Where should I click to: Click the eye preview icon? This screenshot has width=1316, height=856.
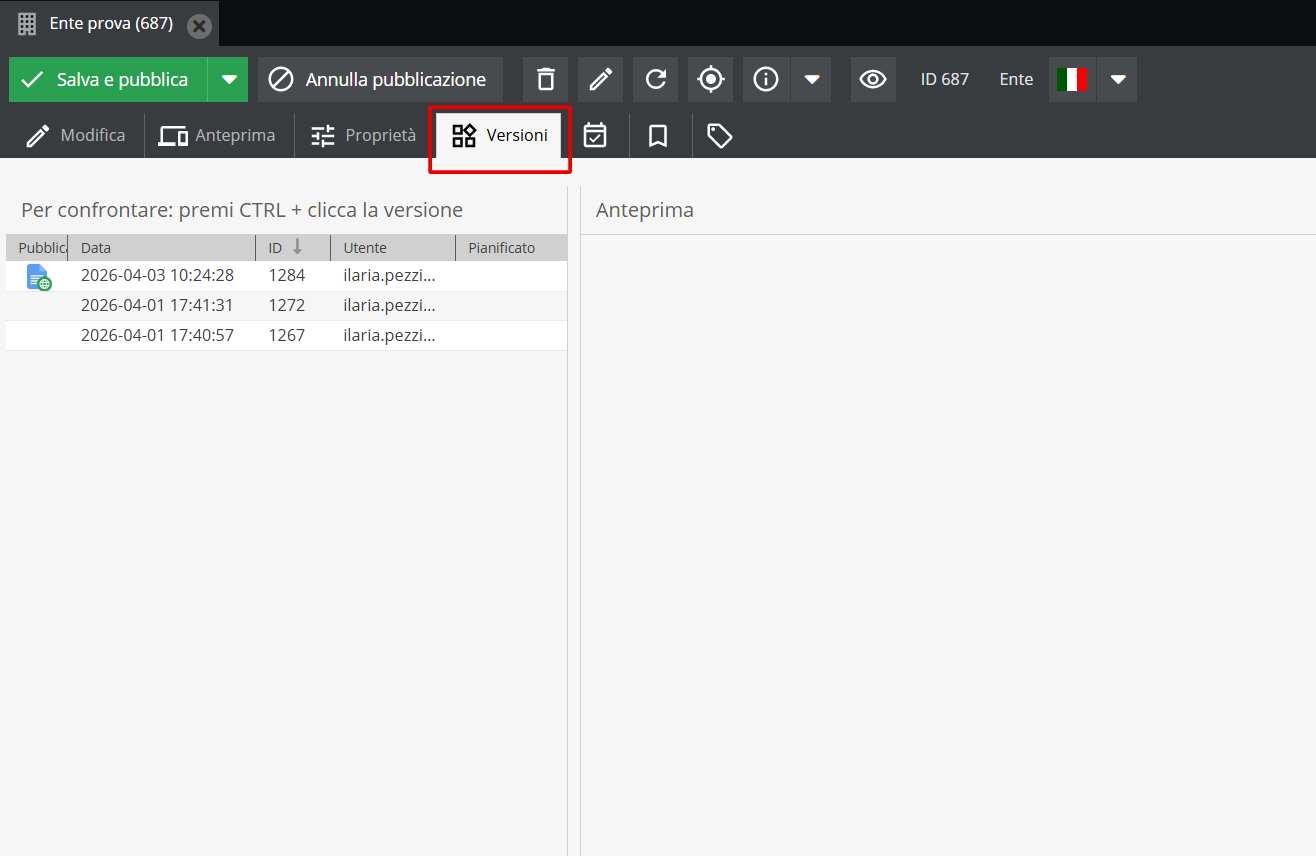873,80
